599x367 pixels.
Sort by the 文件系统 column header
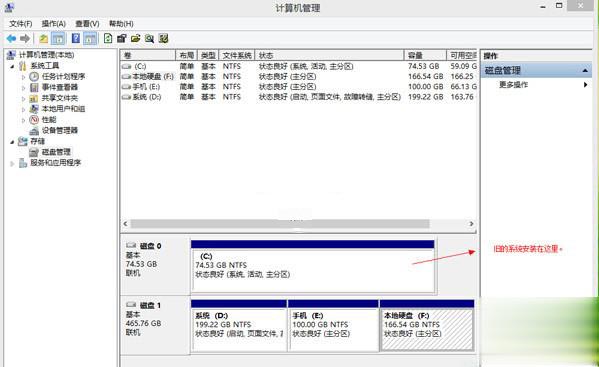pyautogui.click(x=236, y=55)
